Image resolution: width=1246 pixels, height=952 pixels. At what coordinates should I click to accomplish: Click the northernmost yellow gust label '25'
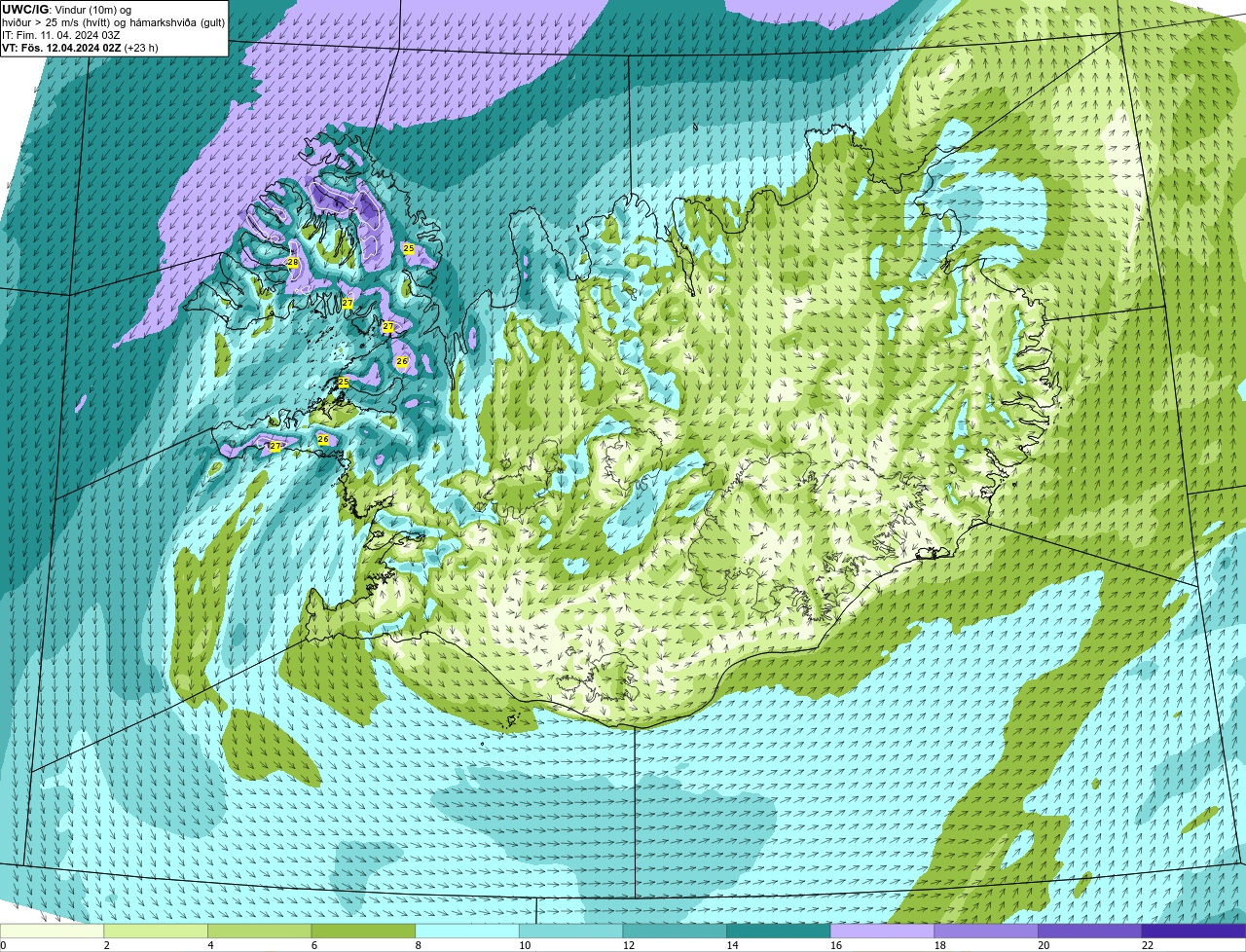click(408, 249)
